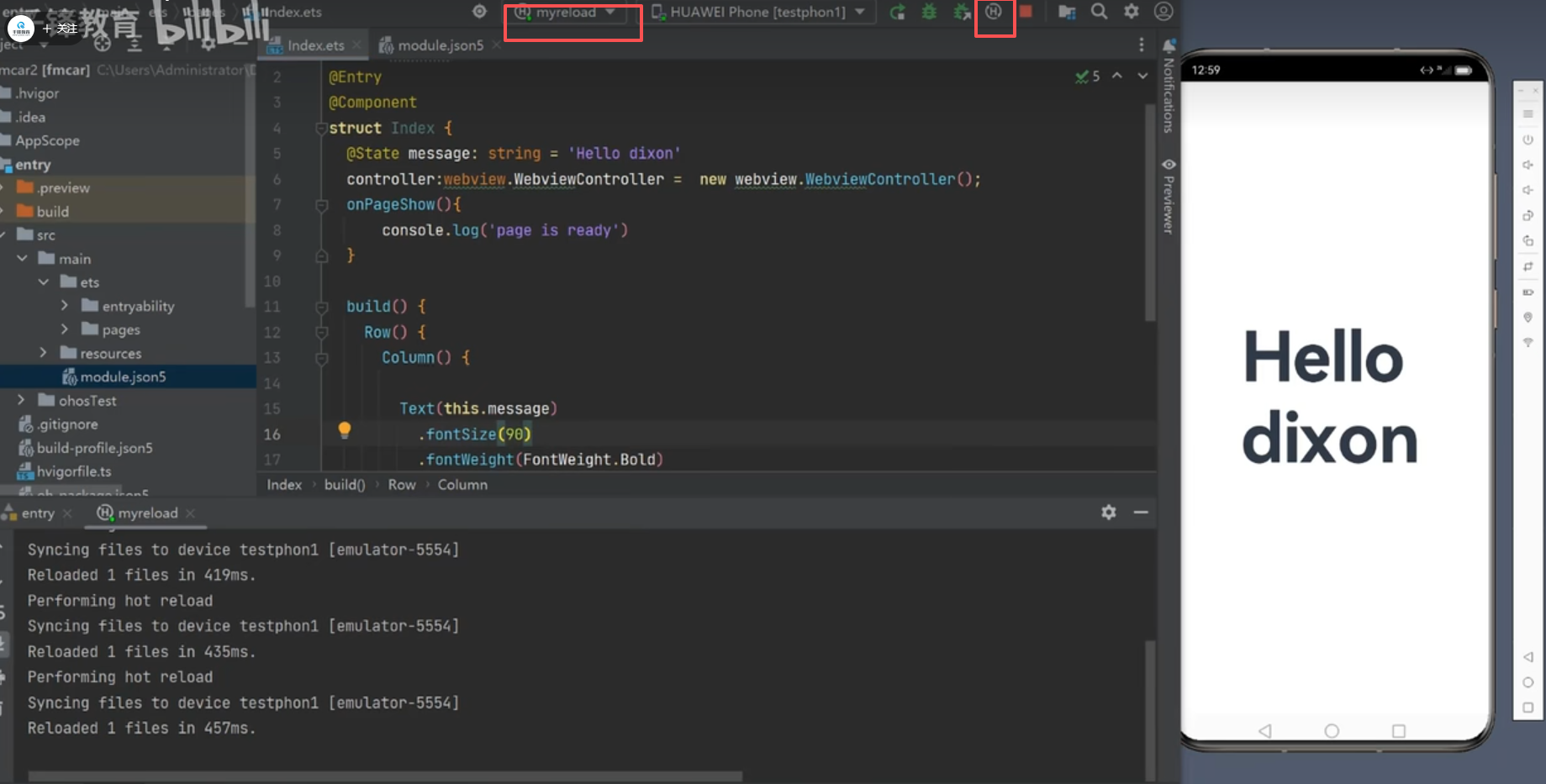
Task: Click the Column breadcrumb item
Action: [x=462, y=485]
